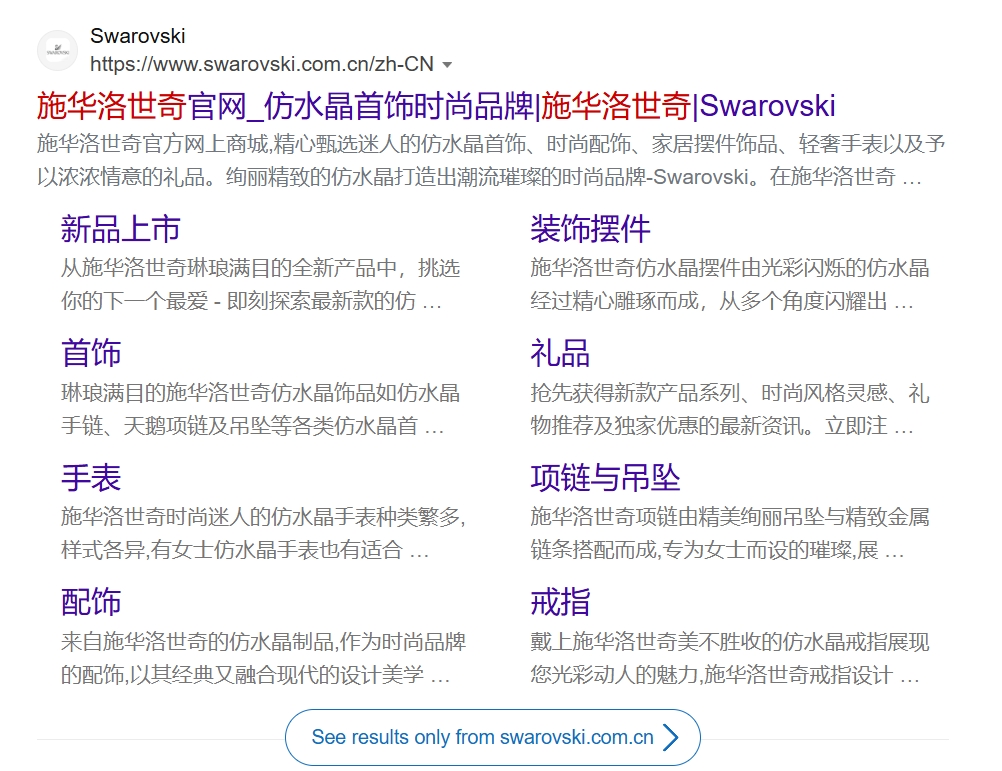The height and width of the screenshot is (771, 1002).
Task: Click the main result description starting 施华洛世奇官方网上商城
Action: 491,160
